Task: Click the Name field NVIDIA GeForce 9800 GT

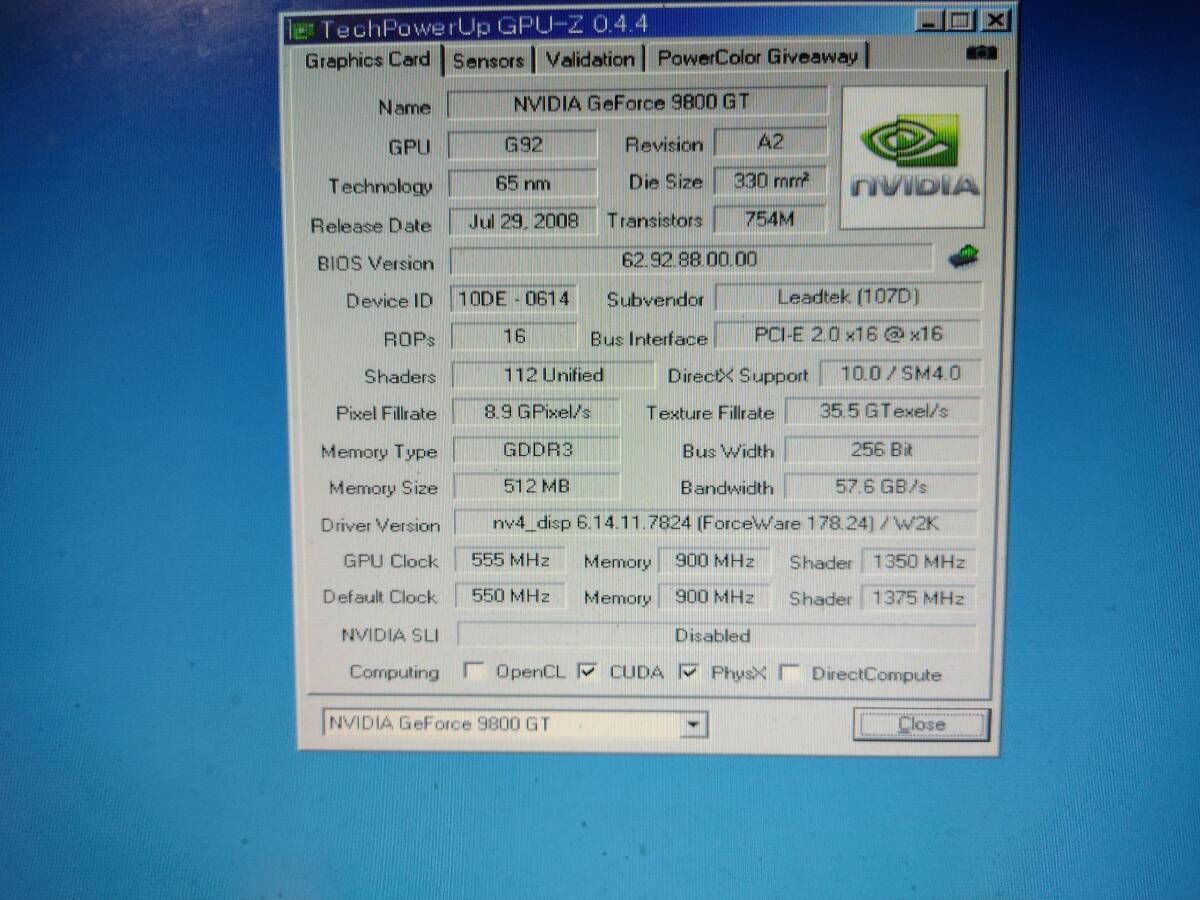Action: 637,103
